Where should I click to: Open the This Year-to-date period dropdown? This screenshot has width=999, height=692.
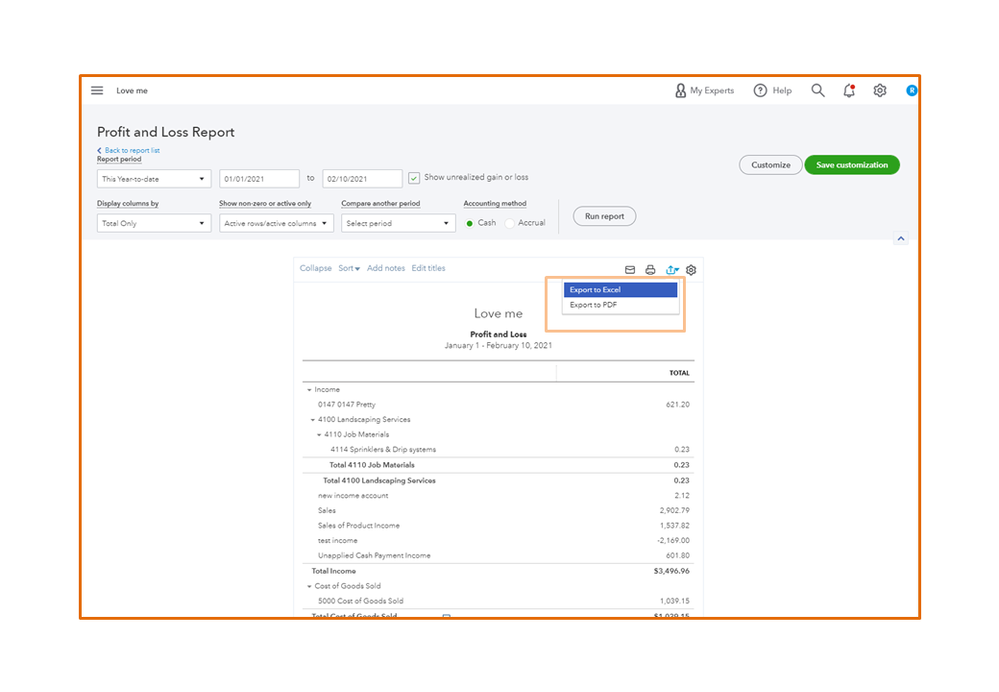(154, 178)
